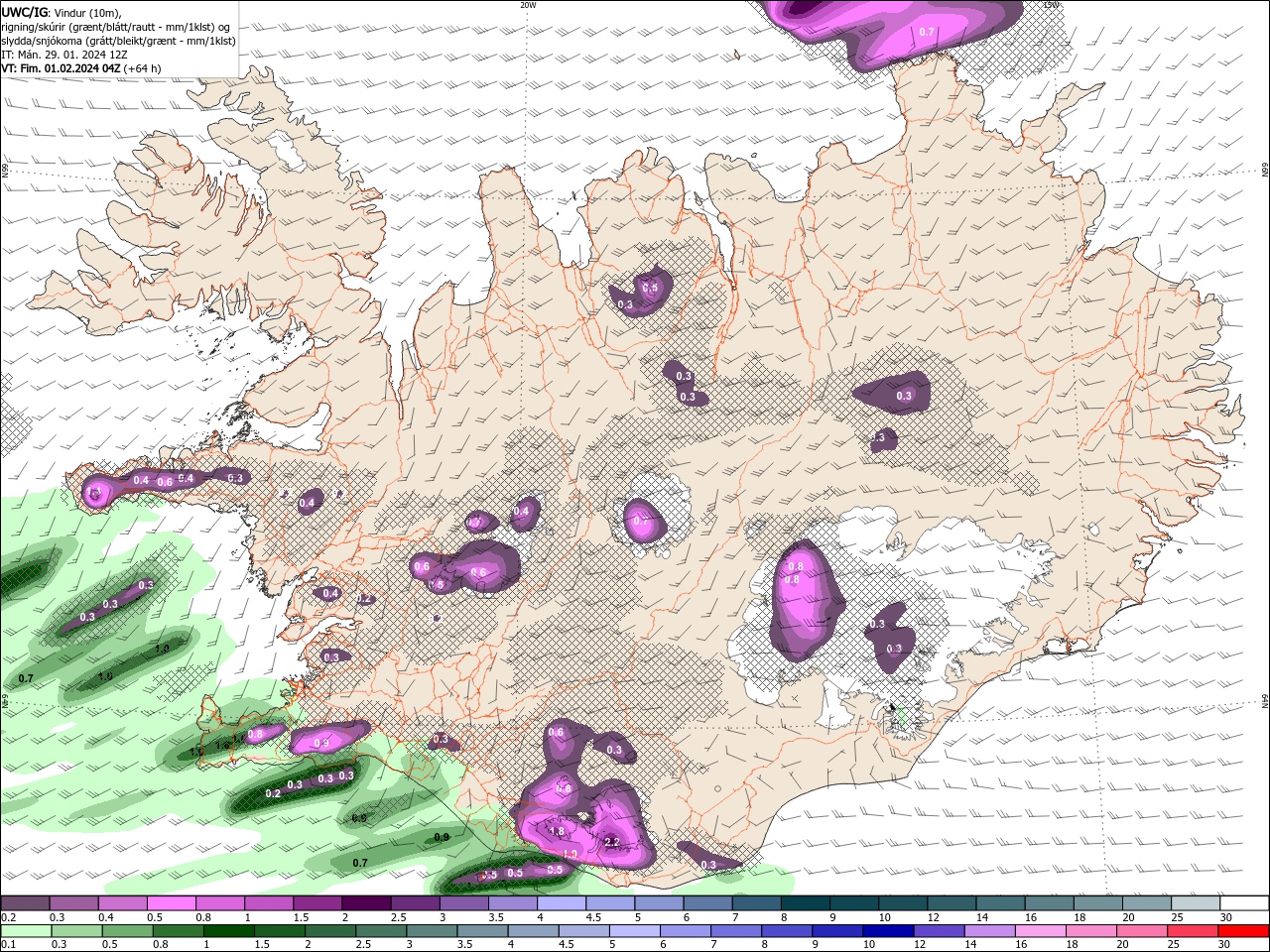Click the dark teal upper legend swatch between 8 and 9
The height and width of the screenshot is (952, 1270).
click(805, 903)
